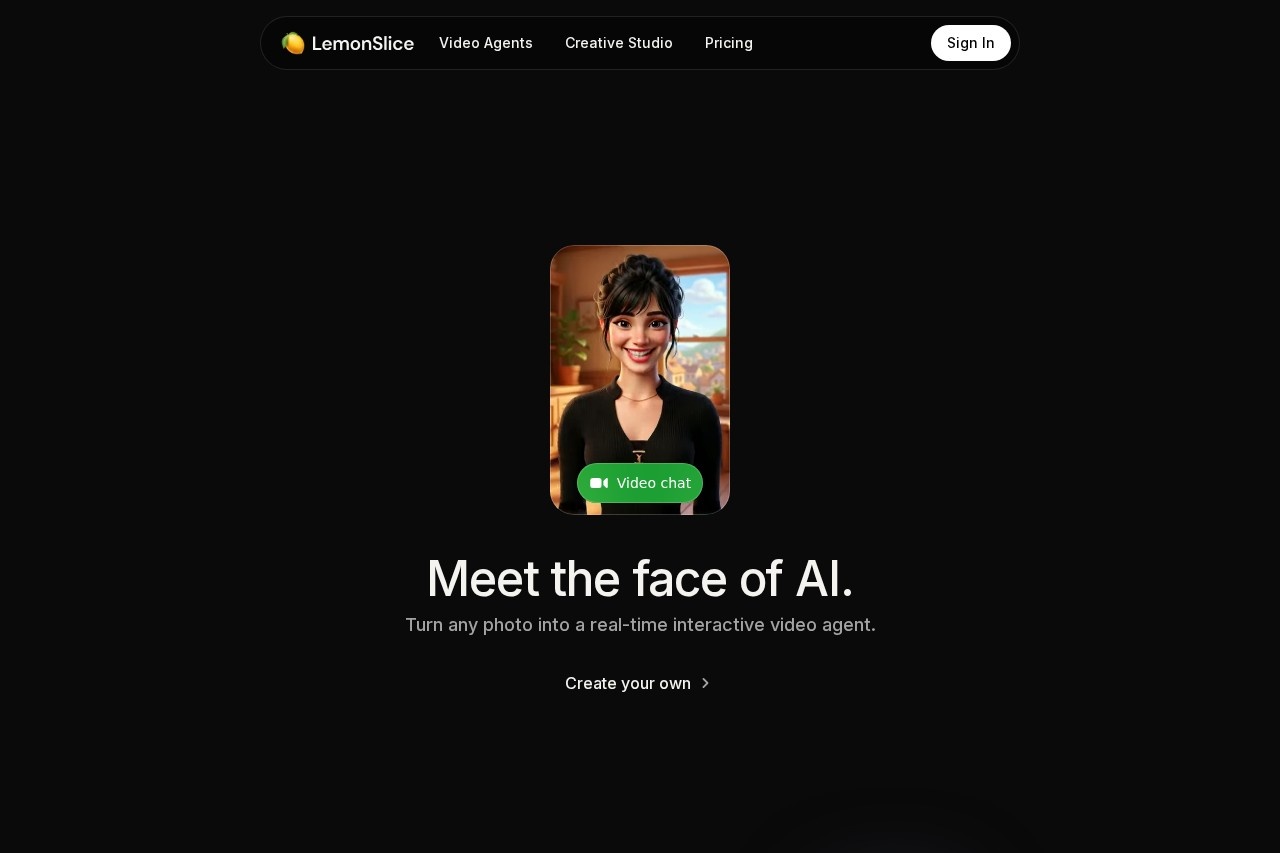Viewport: 1280px width, 853px height.
Task: Click empty navbar space left of Sign In
Action: (840, 43)
